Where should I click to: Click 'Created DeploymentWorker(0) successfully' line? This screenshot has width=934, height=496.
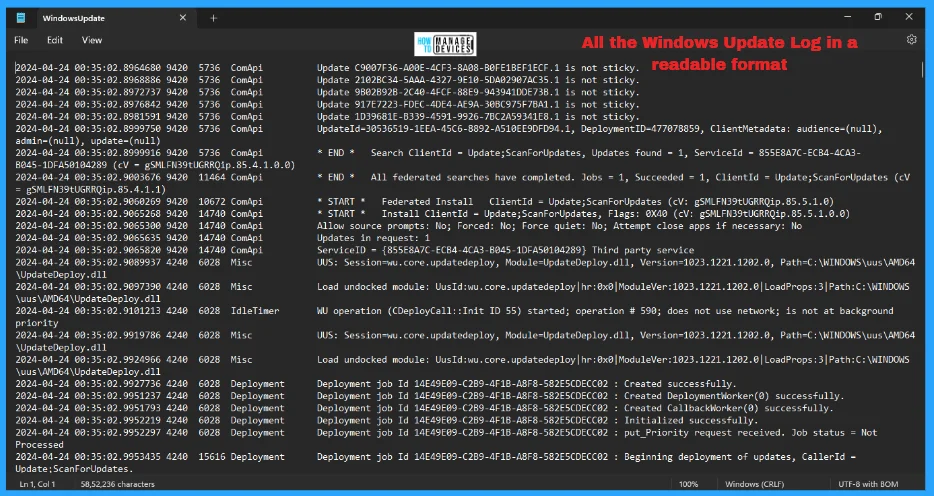(x=429, y=396)
